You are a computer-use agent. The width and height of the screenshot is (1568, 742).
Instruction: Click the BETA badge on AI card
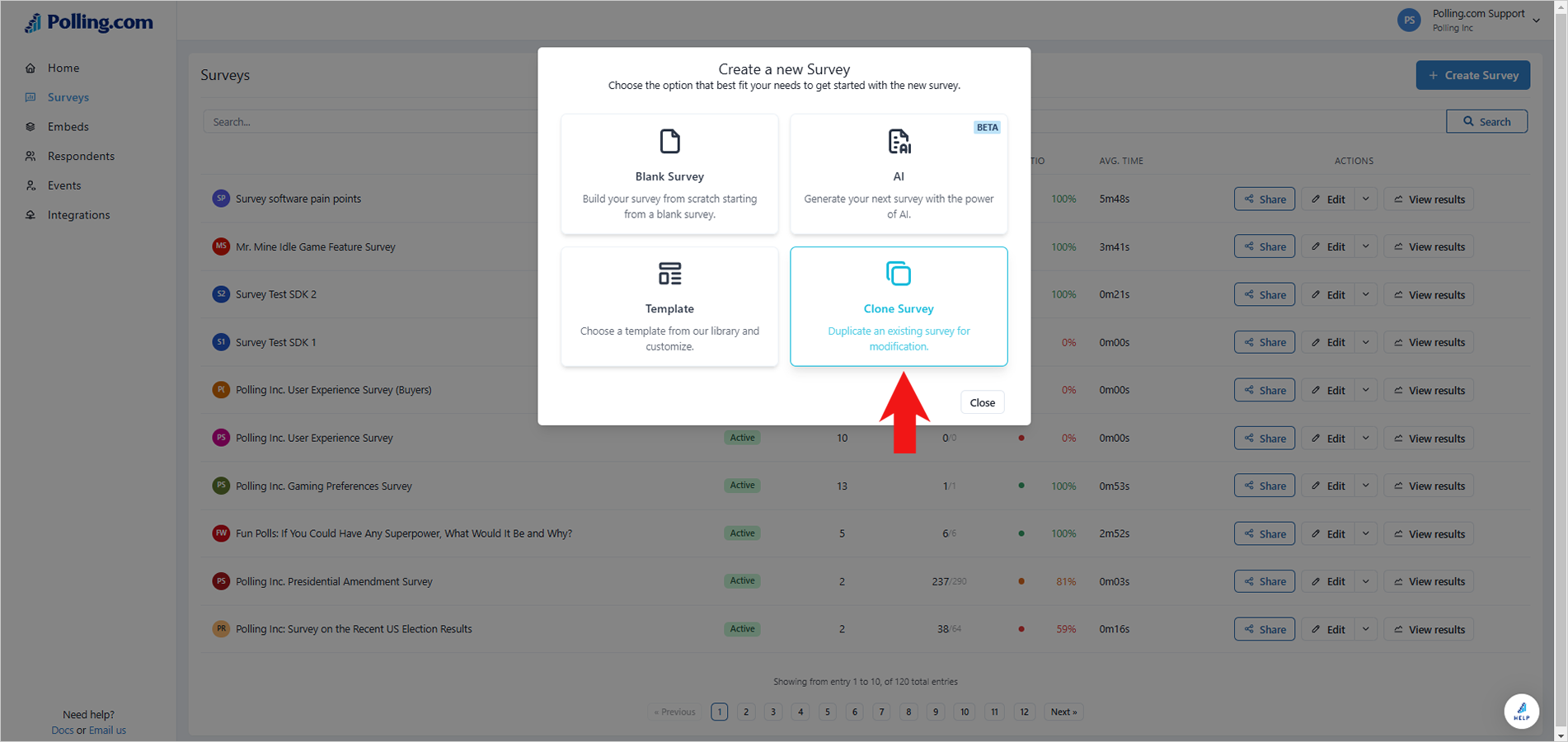click(x=987, y=127)
